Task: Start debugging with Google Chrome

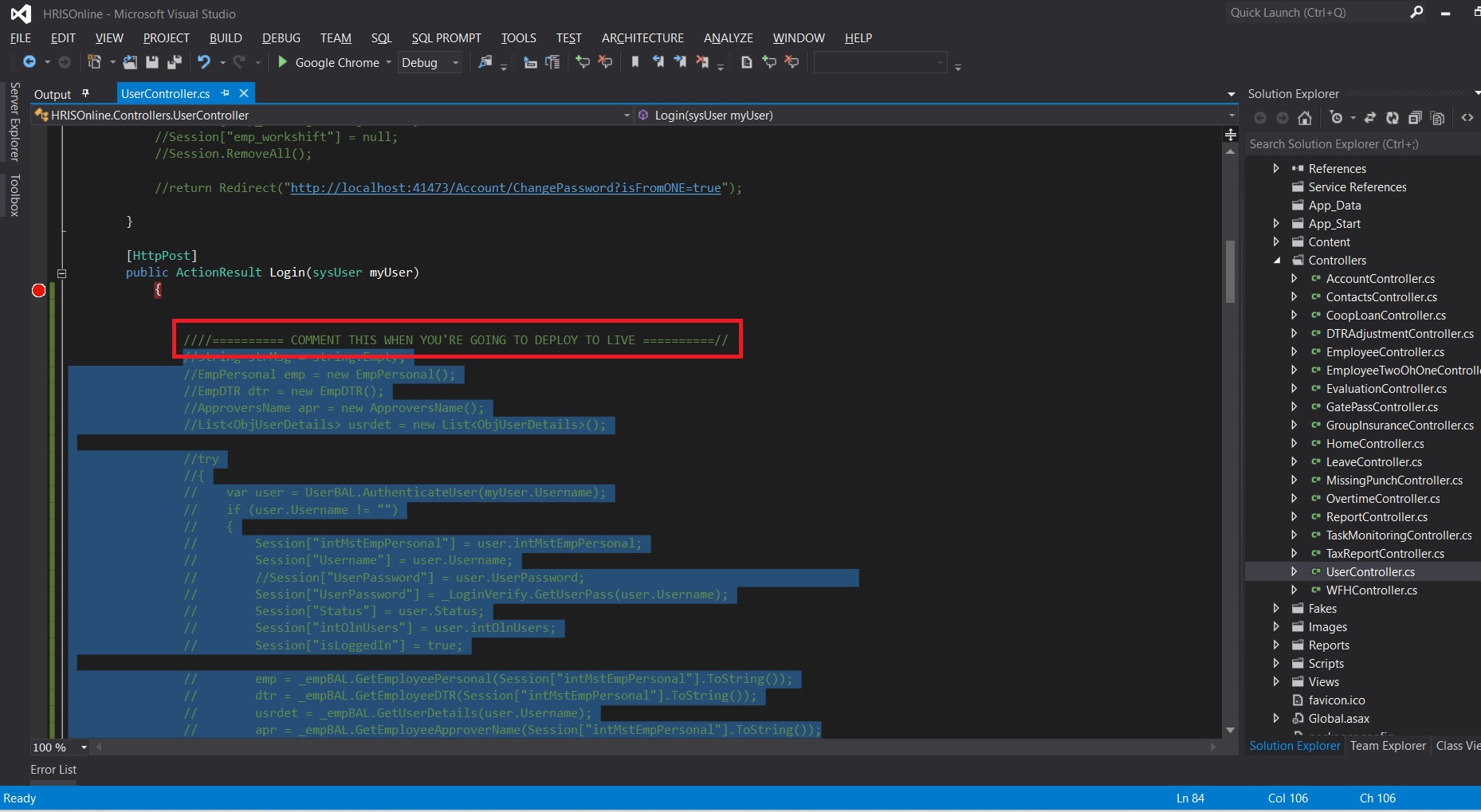Action: [x=283, y=62]
